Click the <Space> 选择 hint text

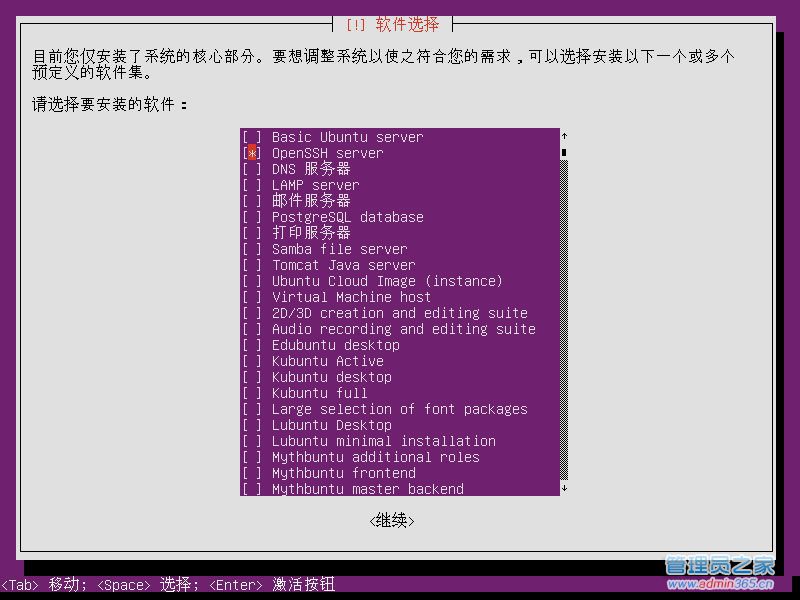point(148,584)
